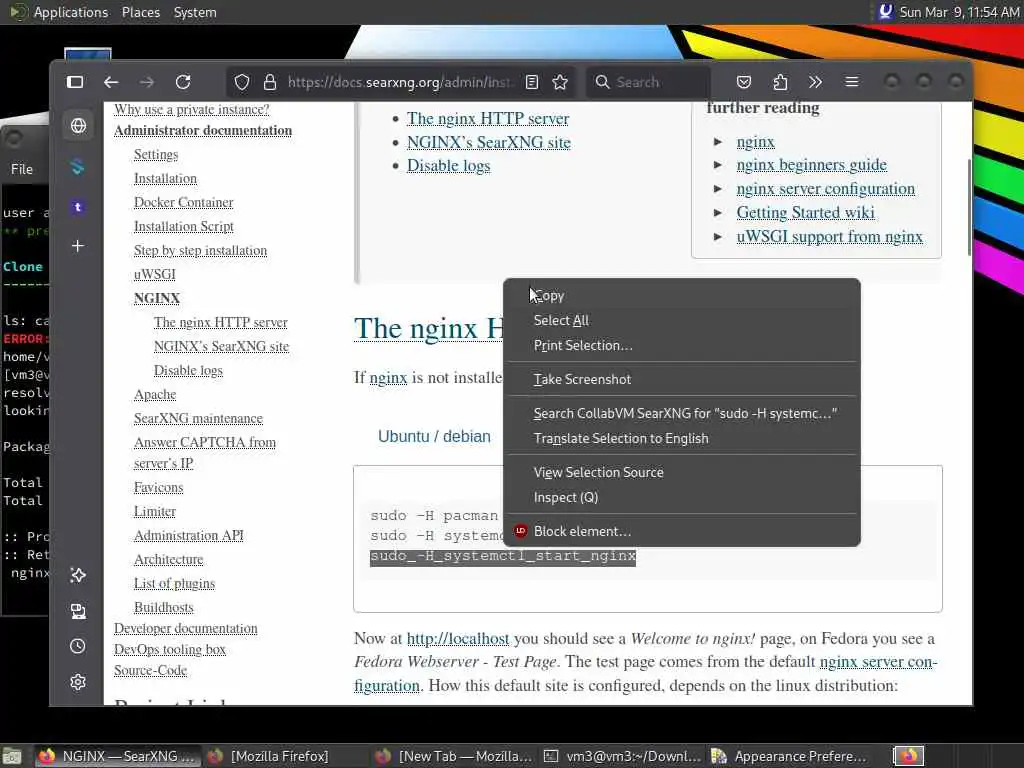Open Installation Script sidebar link
Image resolution: width=1024 pixels, height=768 pixels.
pos(184,227)
